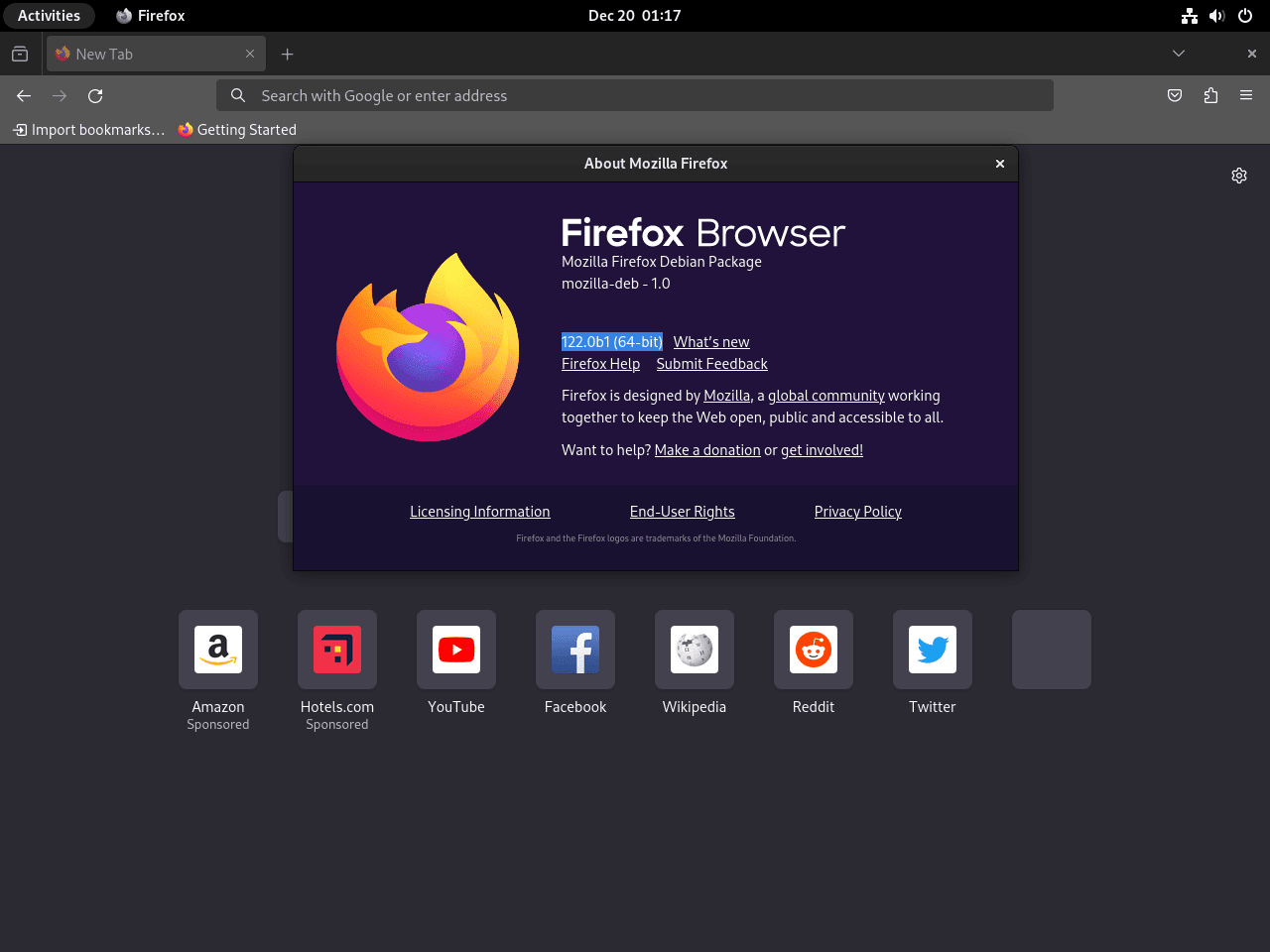Click the Make a donation link
The height and width of the screenshot is (952, 1270).
tap(707, 449)
